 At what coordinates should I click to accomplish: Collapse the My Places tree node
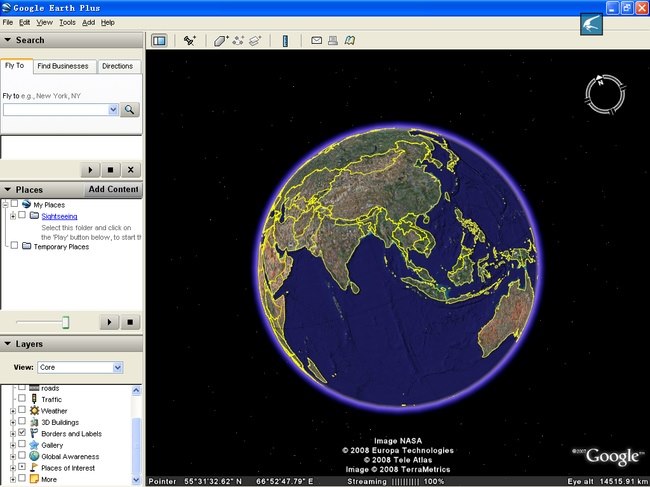click(x=5, y=205)
